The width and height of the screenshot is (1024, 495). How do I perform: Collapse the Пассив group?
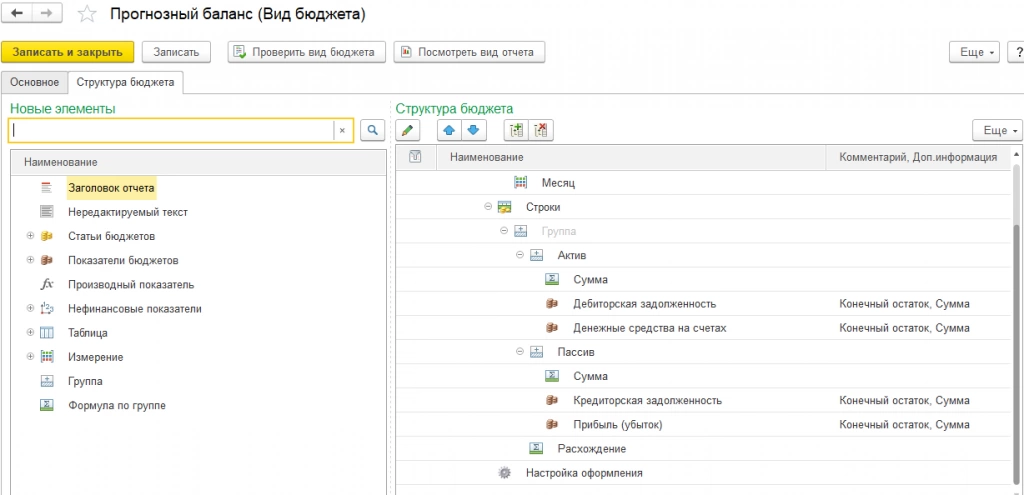point(519,352)
